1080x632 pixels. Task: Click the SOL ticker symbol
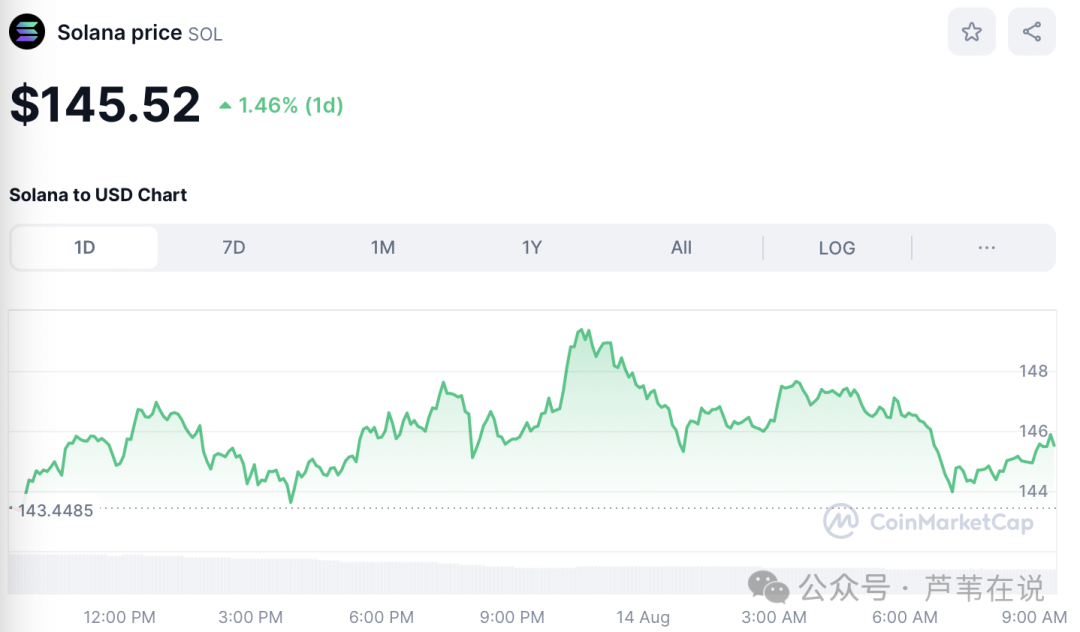click(205, 34)
